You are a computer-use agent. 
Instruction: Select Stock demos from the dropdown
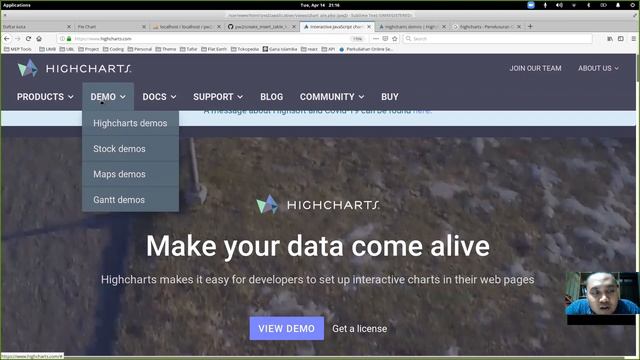click(130, 149)
